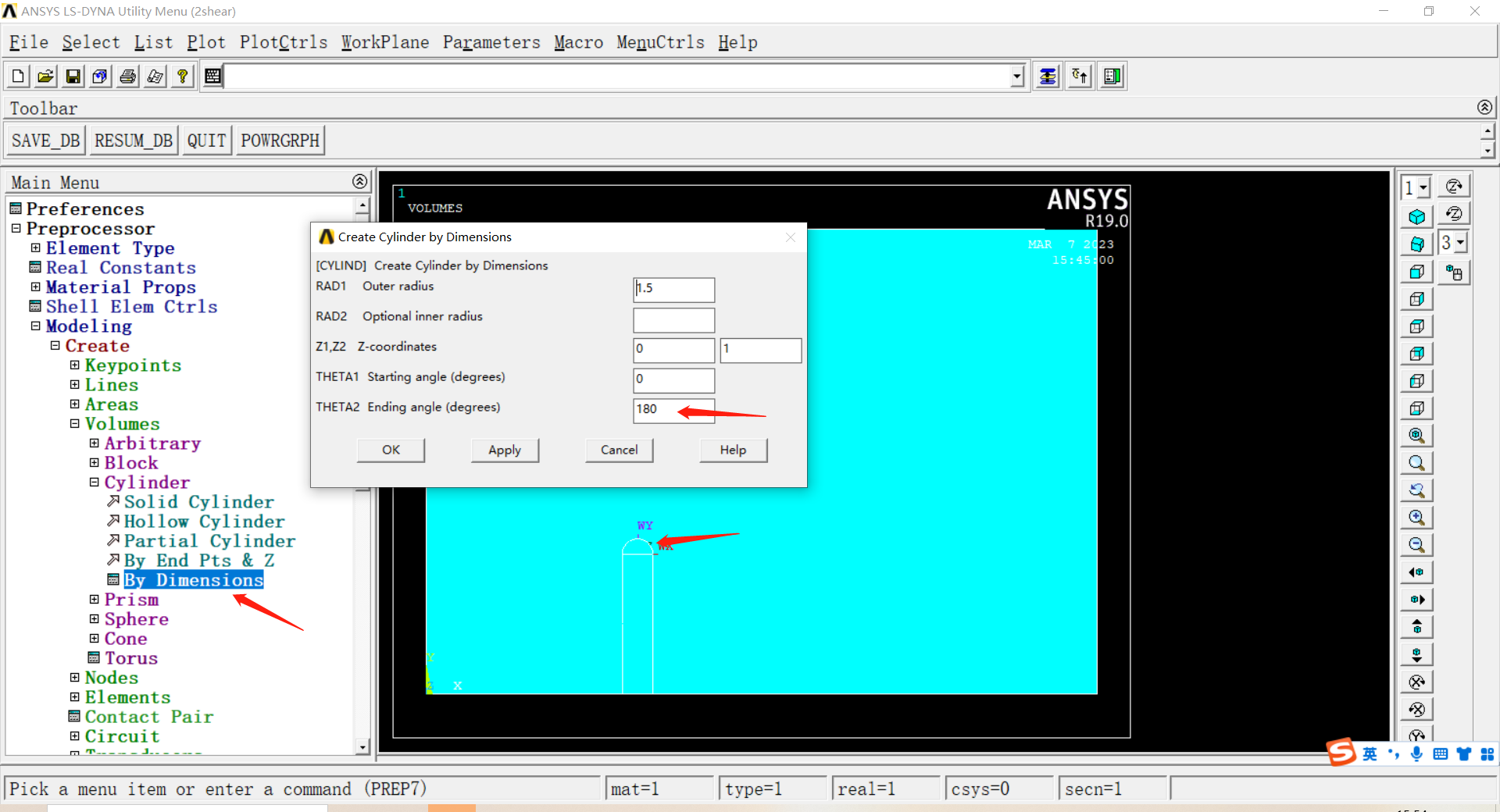1500x812 pixels.
Task: Click the RAD1 Outer radius field
Action: click(673, 289)
